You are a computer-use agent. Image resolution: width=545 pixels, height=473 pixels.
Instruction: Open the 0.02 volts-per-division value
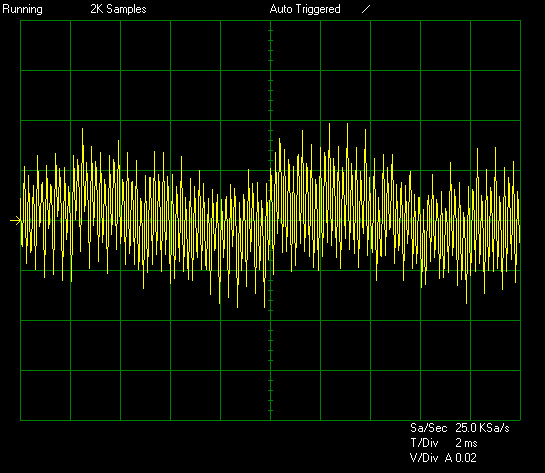(x=465, y=458)
